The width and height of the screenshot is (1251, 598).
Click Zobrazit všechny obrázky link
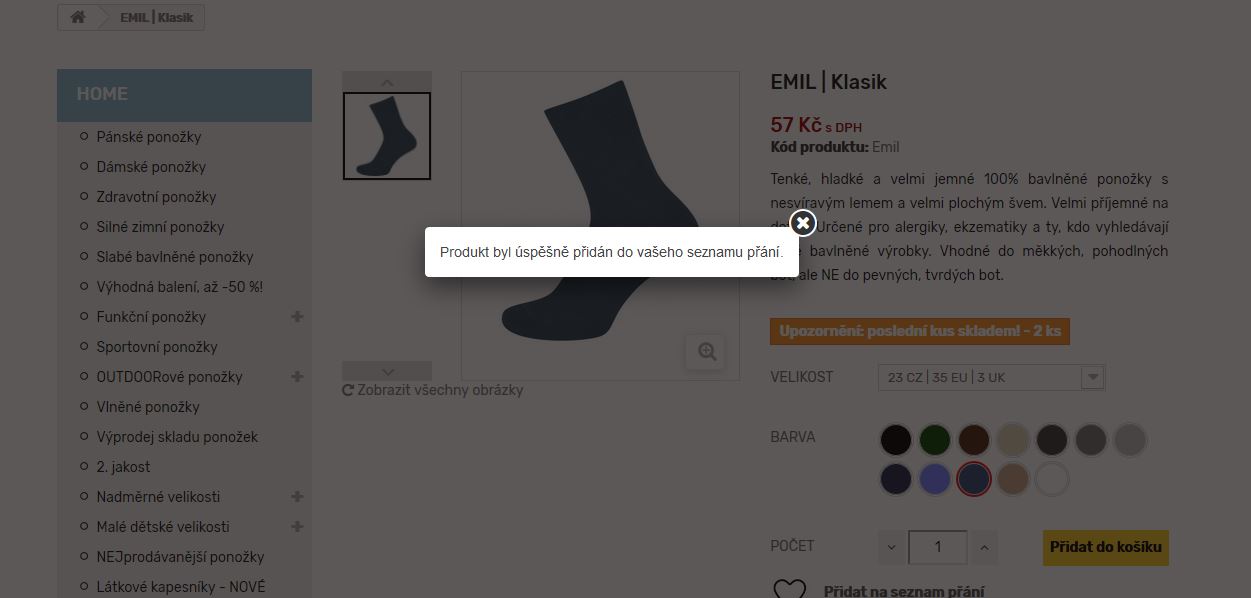(x=433, y=390)
